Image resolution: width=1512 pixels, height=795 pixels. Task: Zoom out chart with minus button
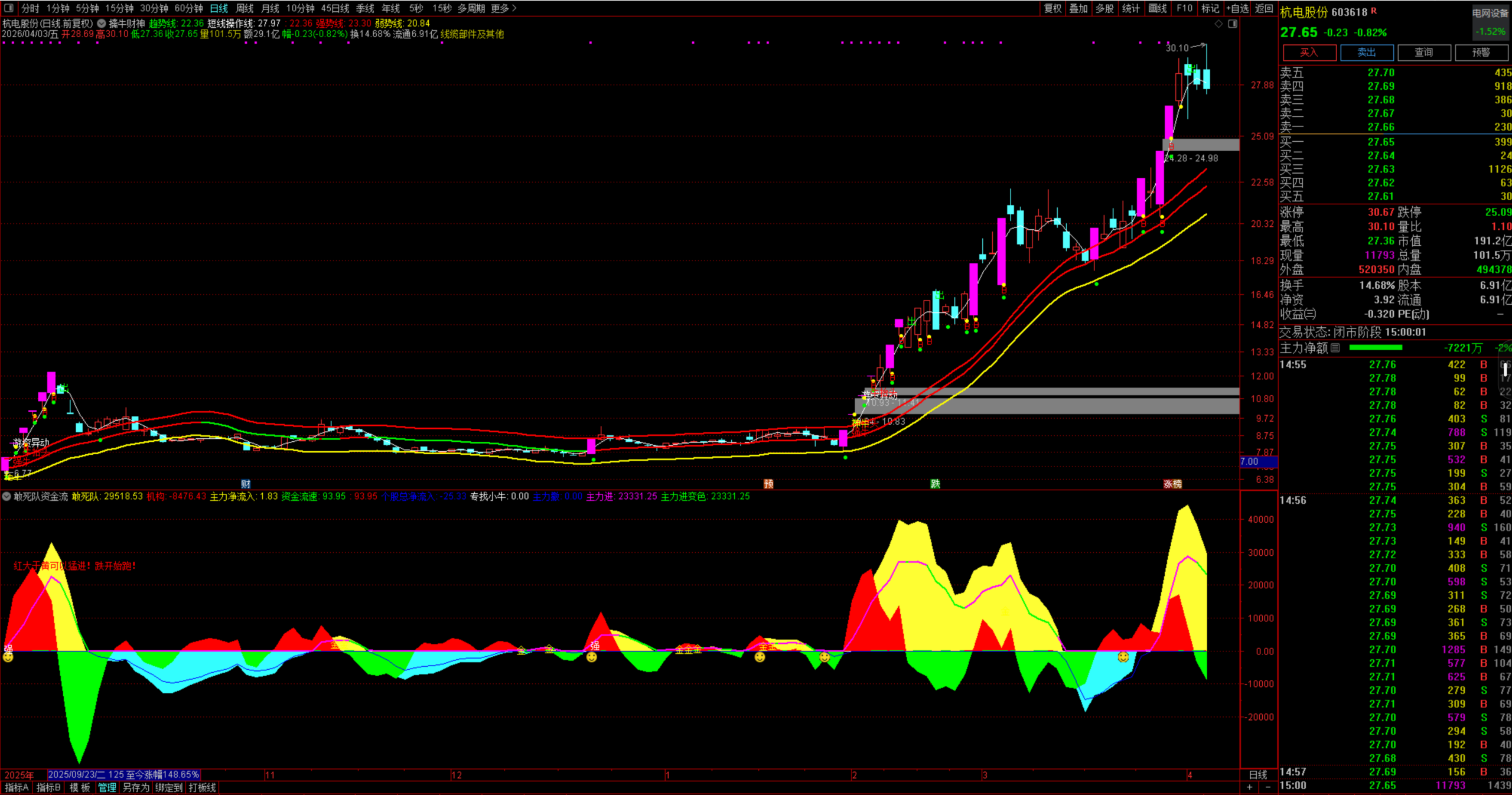pos(1267,787)
